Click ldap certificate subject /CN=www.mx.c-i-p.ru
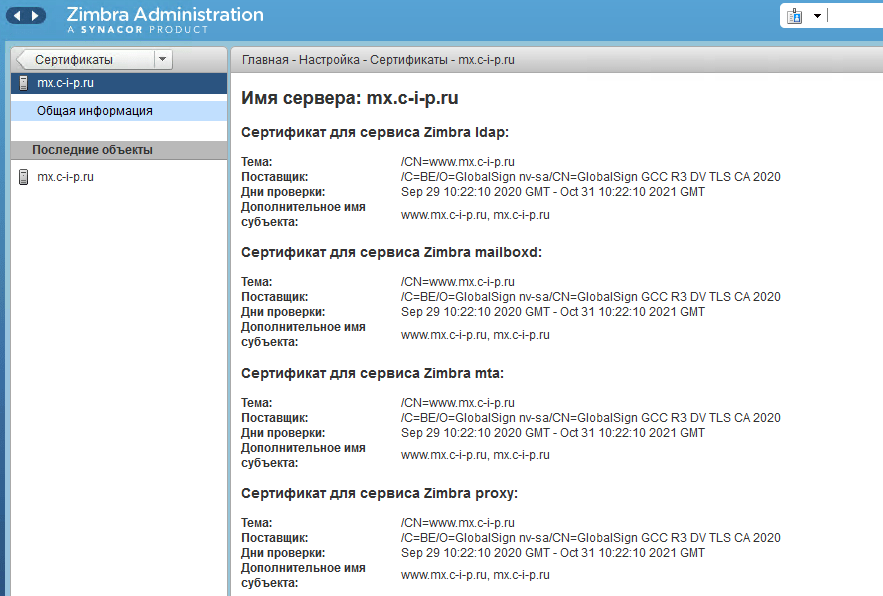 click(458, 162)
